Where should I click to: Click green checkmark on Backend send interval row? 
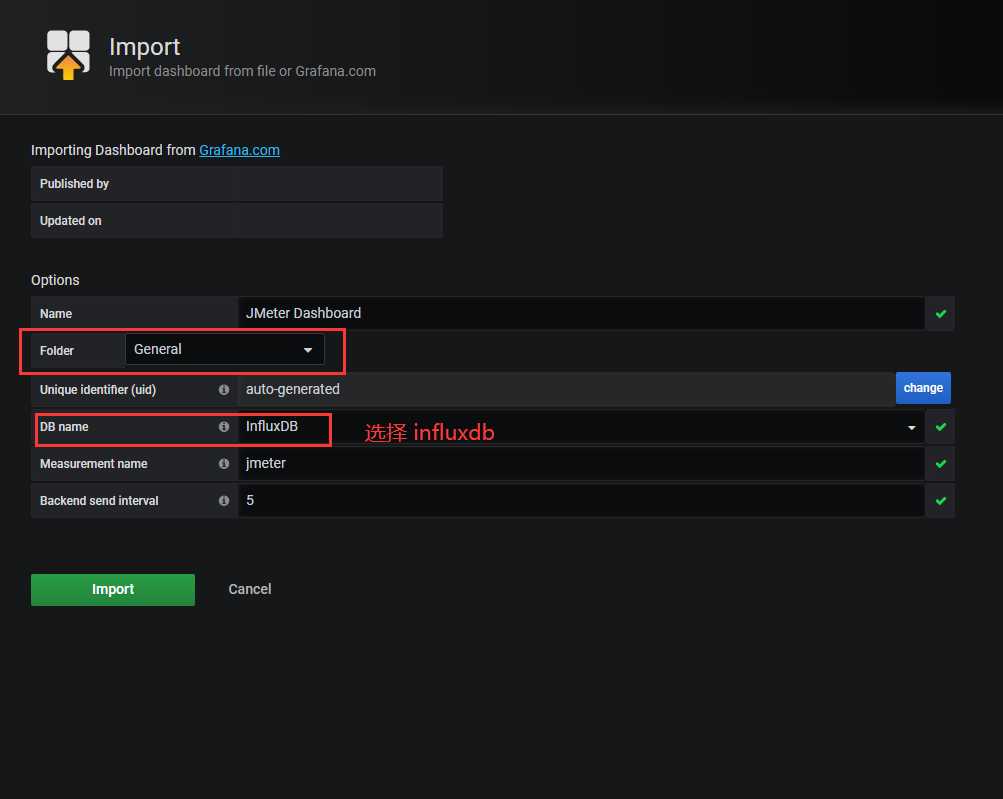coord(940,501)
